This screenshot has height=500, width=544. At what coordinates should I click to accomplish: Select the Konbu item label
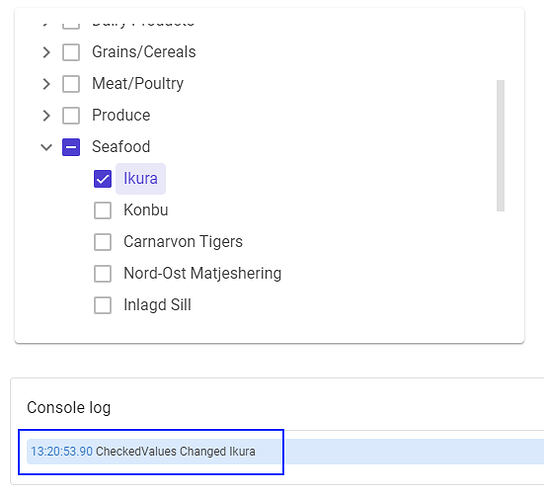click(146, 210)
